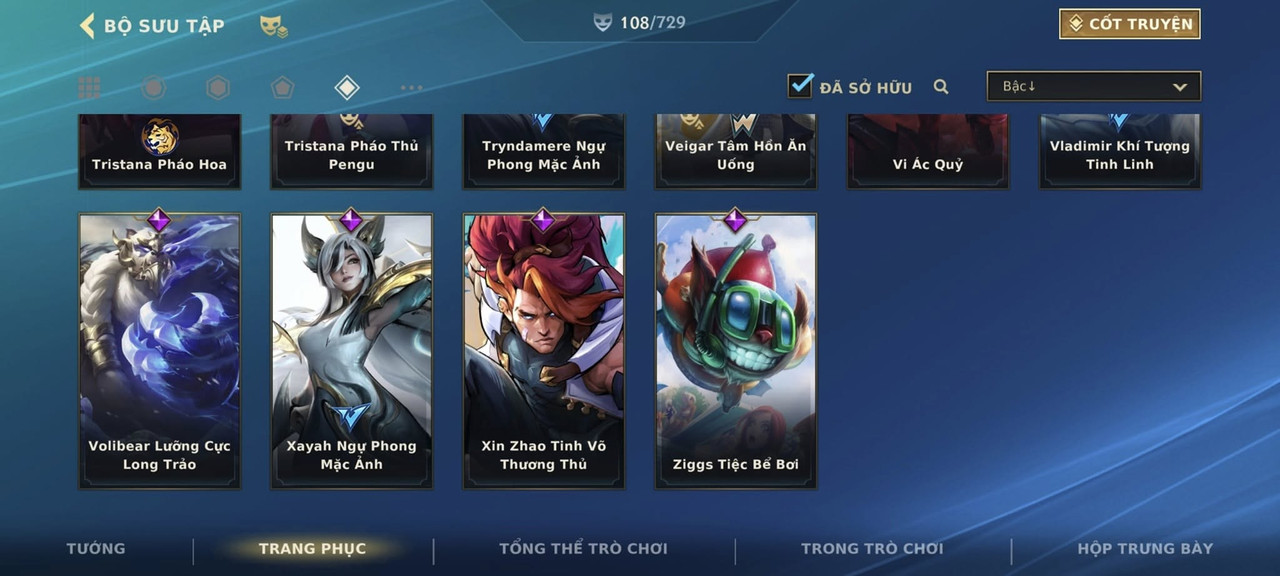Switch to the Tướng tab

point(96,548)
